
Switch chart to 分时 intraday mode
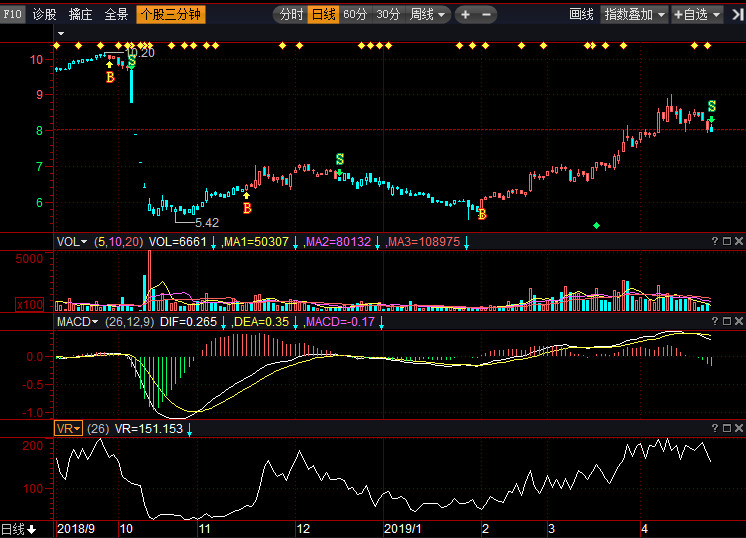point(291,15)
